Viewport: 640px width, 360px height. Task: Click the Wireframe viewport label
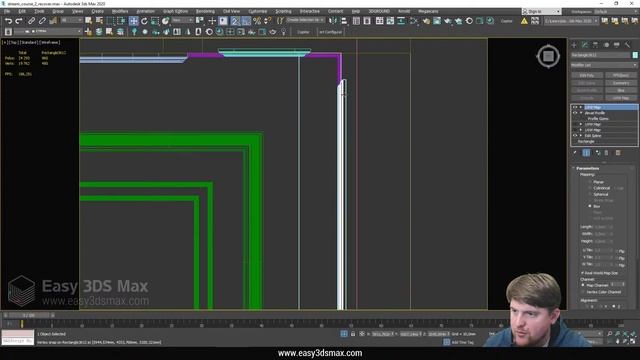[x=50, y=42]
